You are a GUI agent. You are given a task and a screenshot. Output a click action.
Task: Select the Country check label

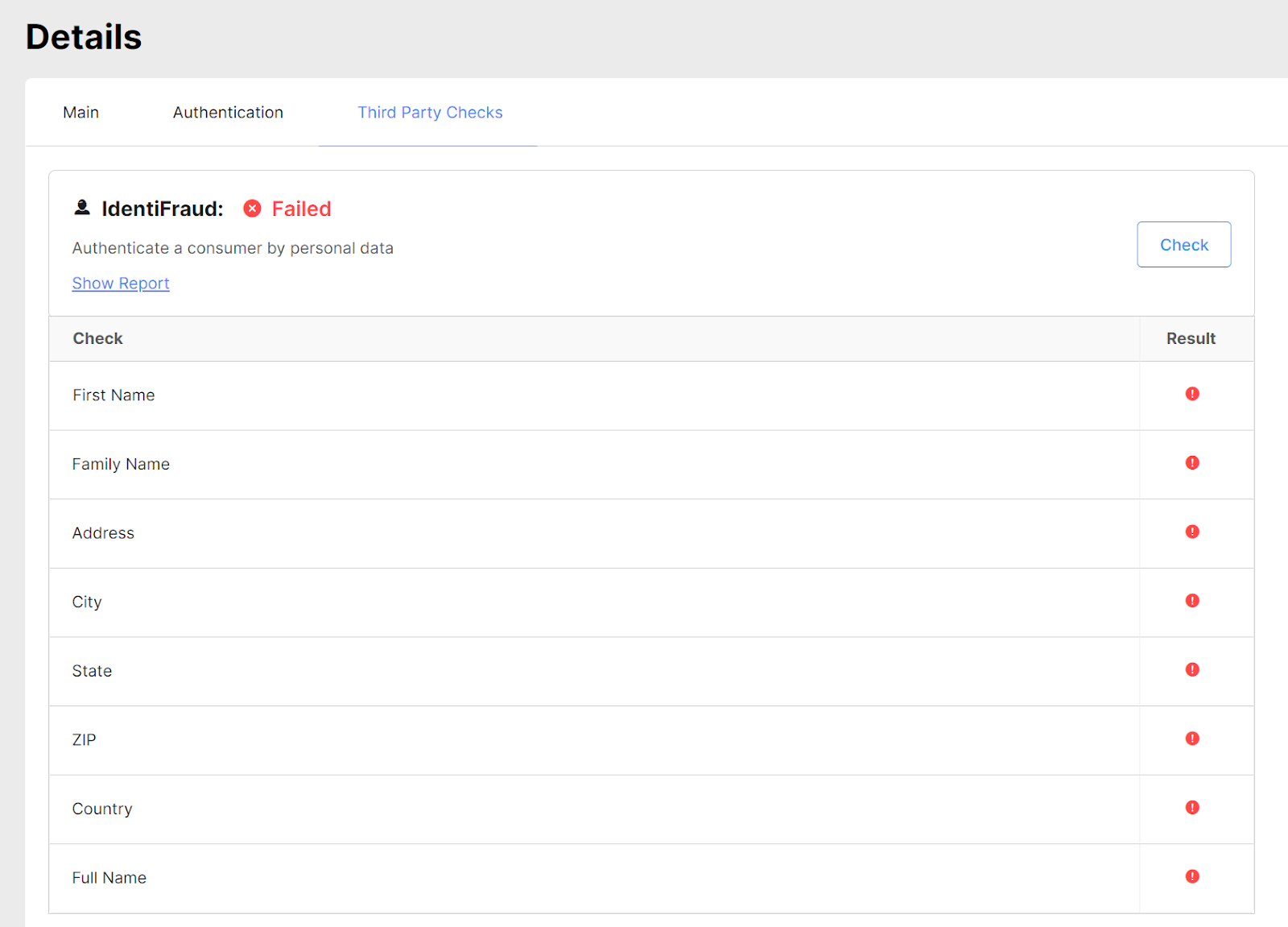pos(102,809)
